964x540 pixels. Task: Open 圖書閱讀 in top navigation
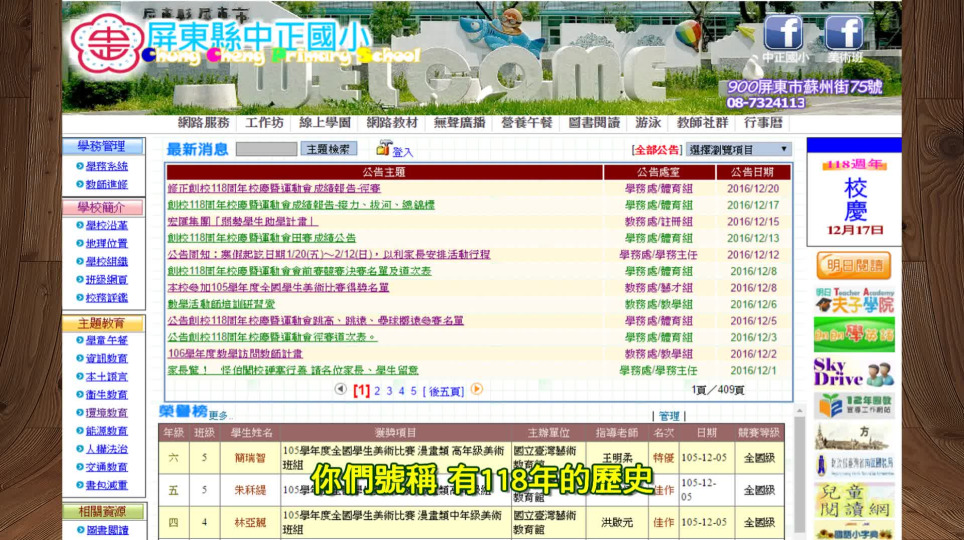point(594,123)
